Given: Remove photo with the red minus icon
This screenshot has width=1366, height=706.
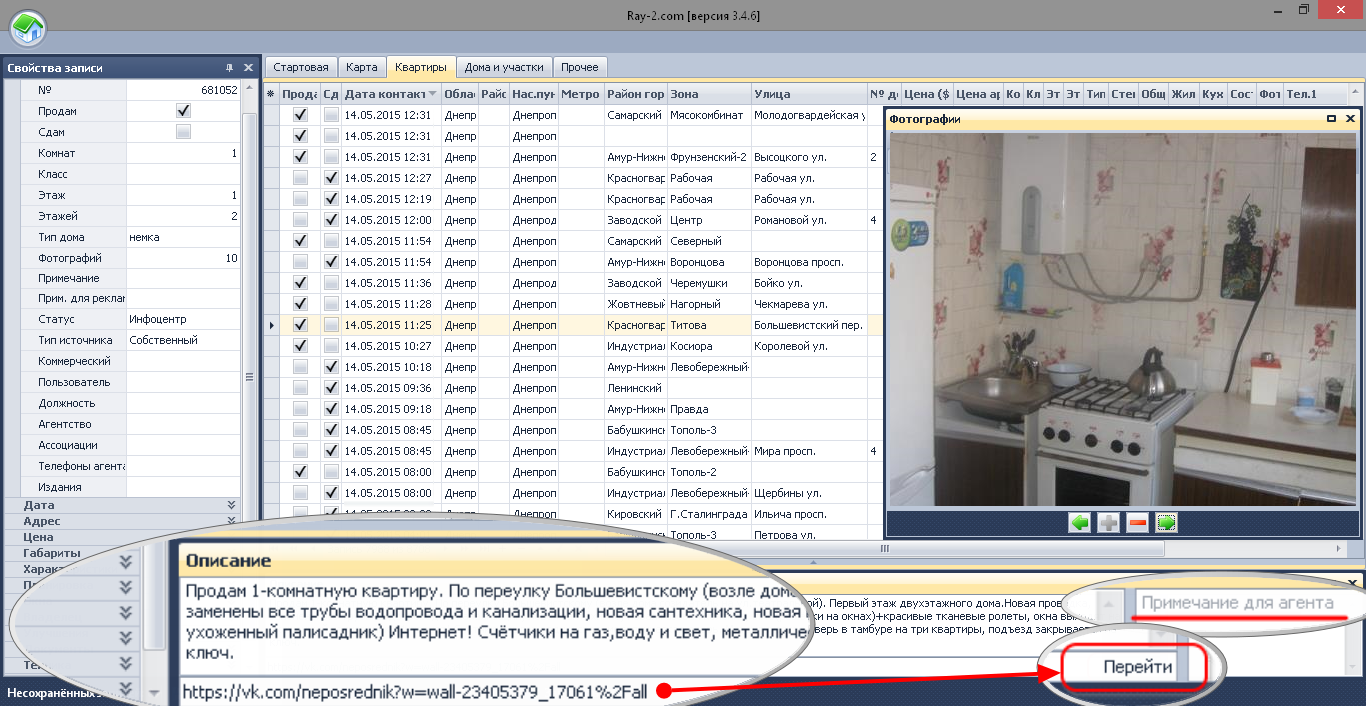Looking at the screenshot, I should (1137, 523).
